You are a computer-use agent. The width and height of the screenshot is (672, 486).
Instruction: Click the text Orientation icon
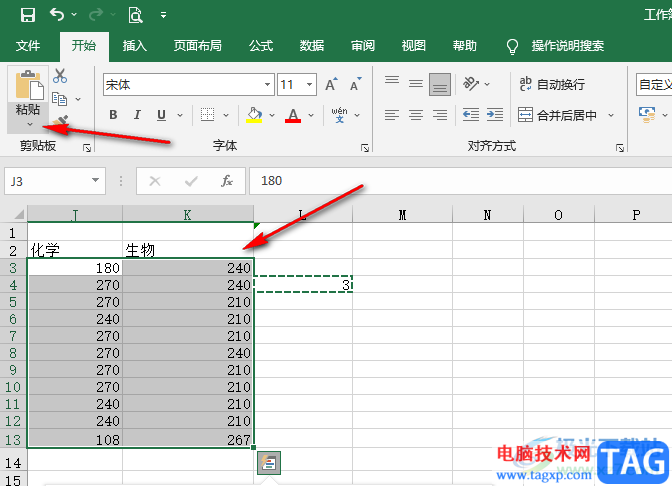471,84
